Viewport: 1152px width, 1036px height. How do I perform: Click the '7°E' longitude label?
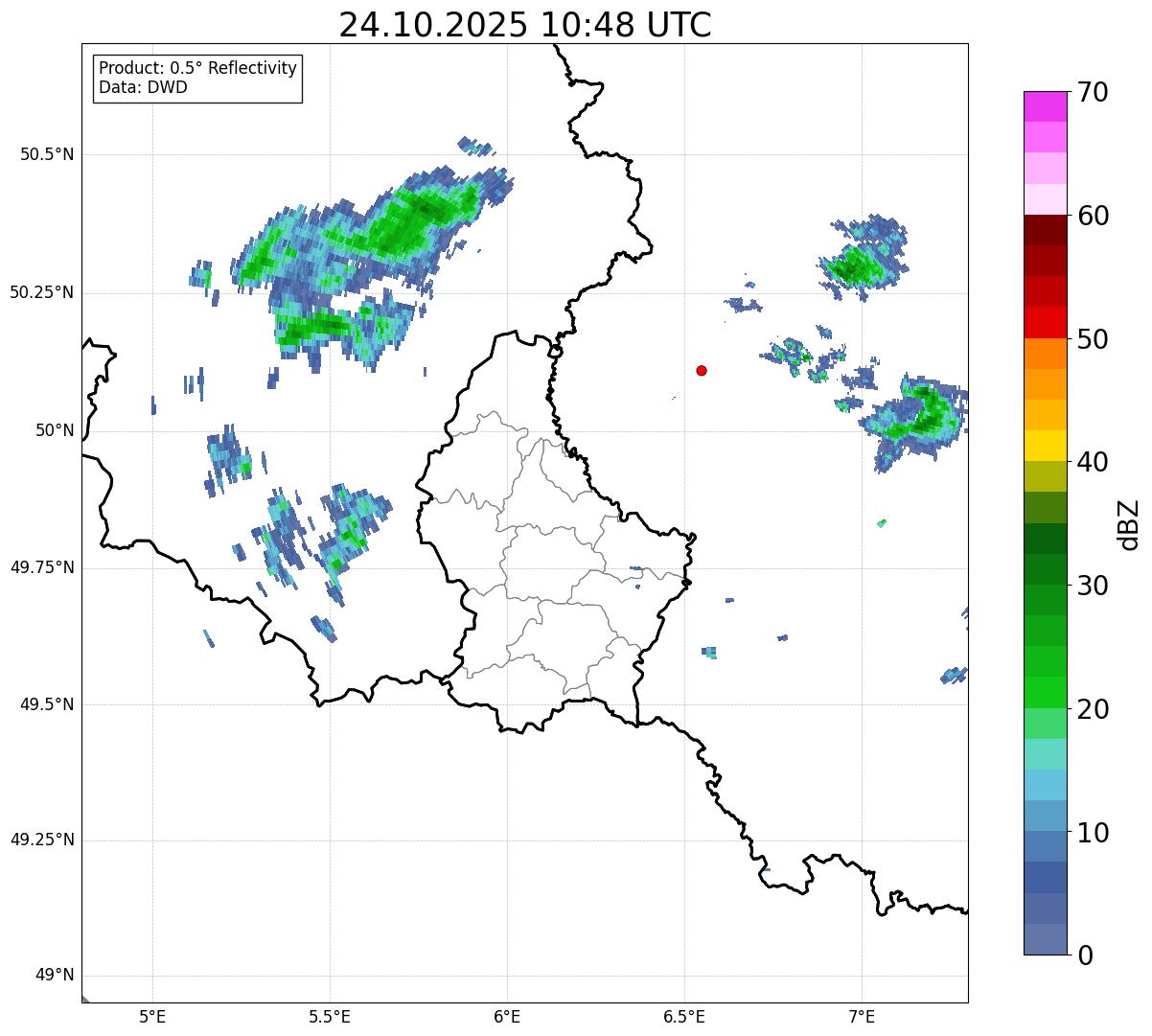pos(862,1016)
